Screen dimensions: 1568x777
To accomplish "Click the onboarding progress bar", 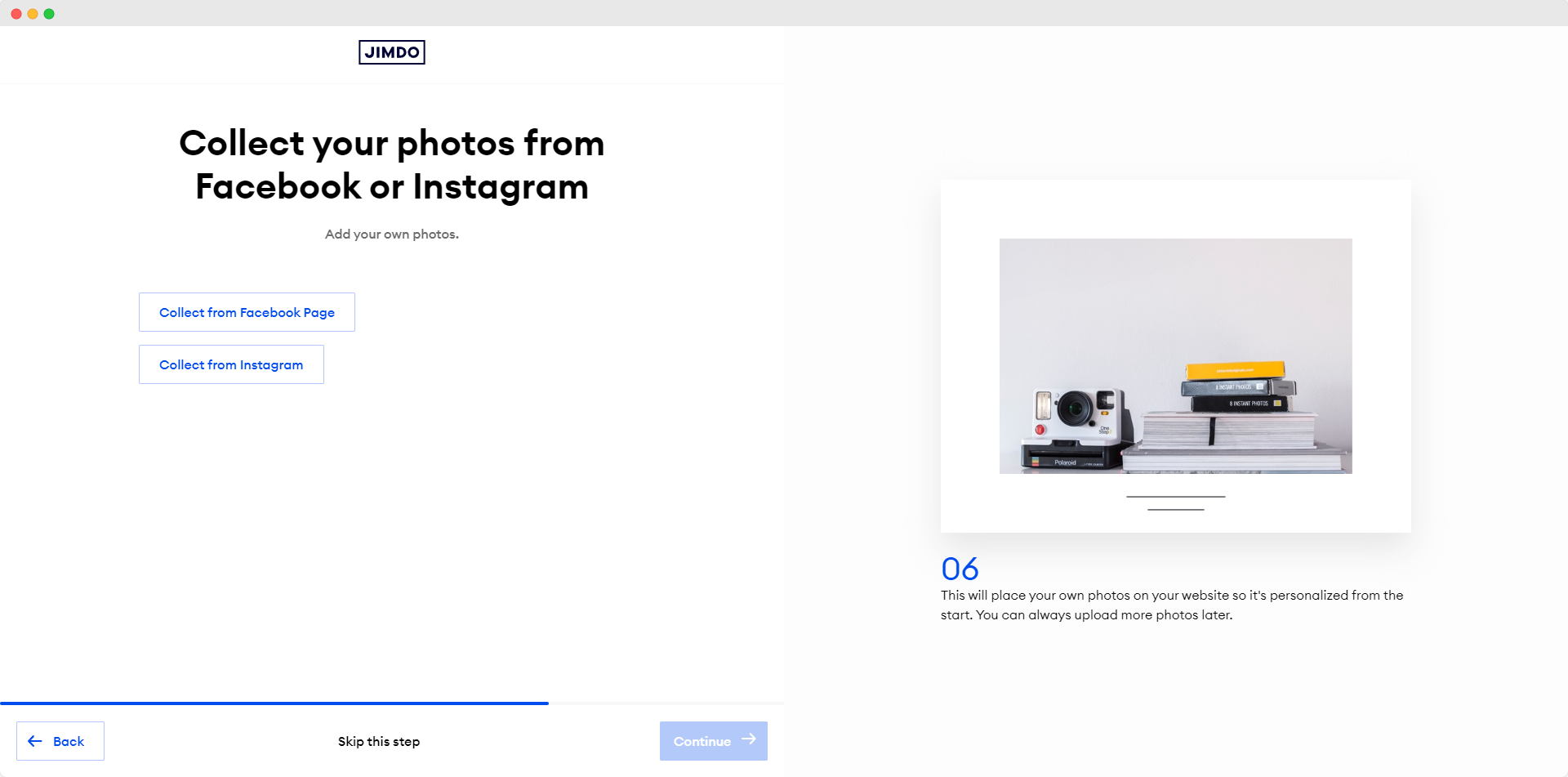I will click(392, 703).
